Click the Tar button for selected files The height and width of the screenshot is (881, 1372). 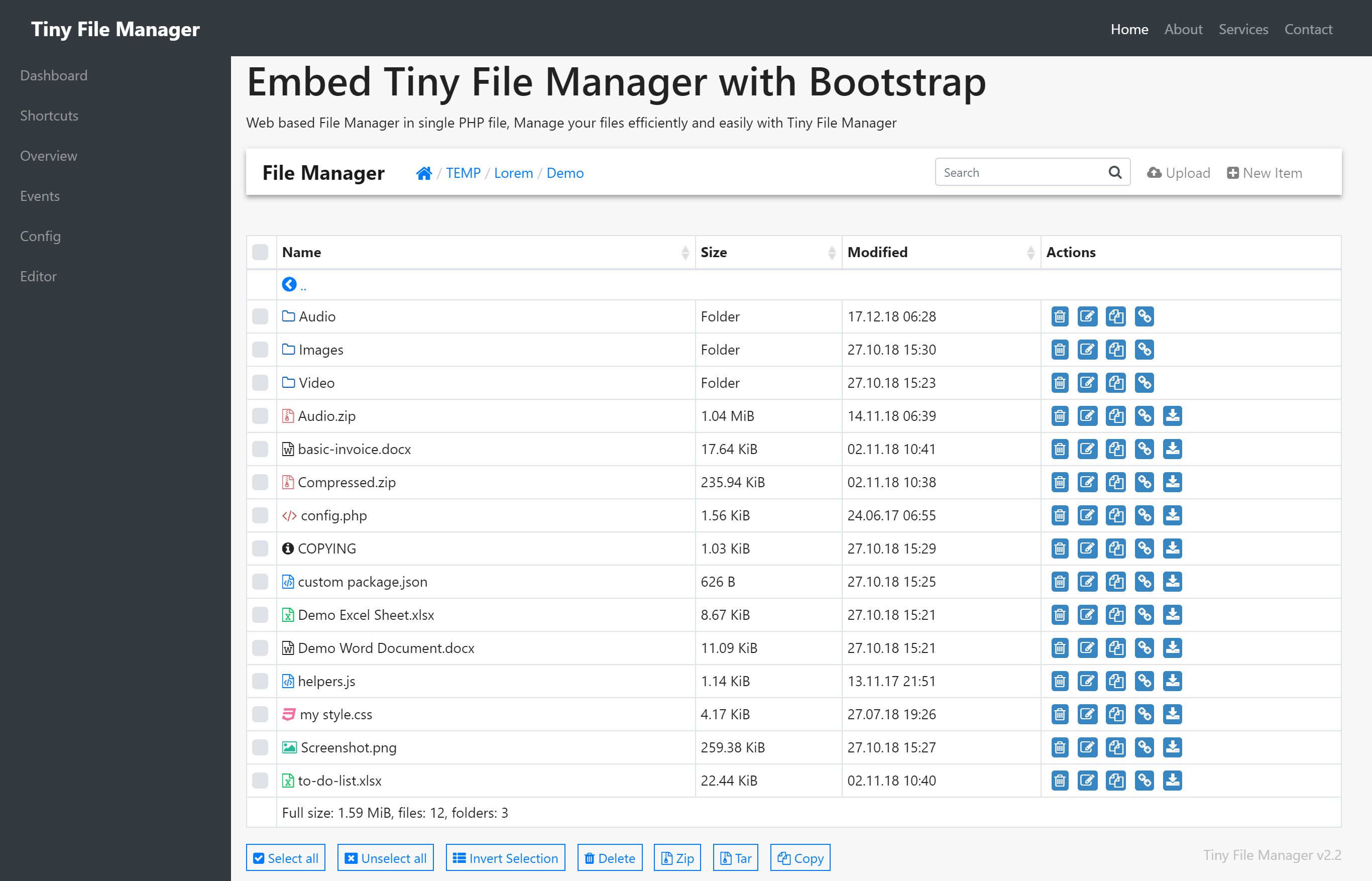(x=737, y=857)
